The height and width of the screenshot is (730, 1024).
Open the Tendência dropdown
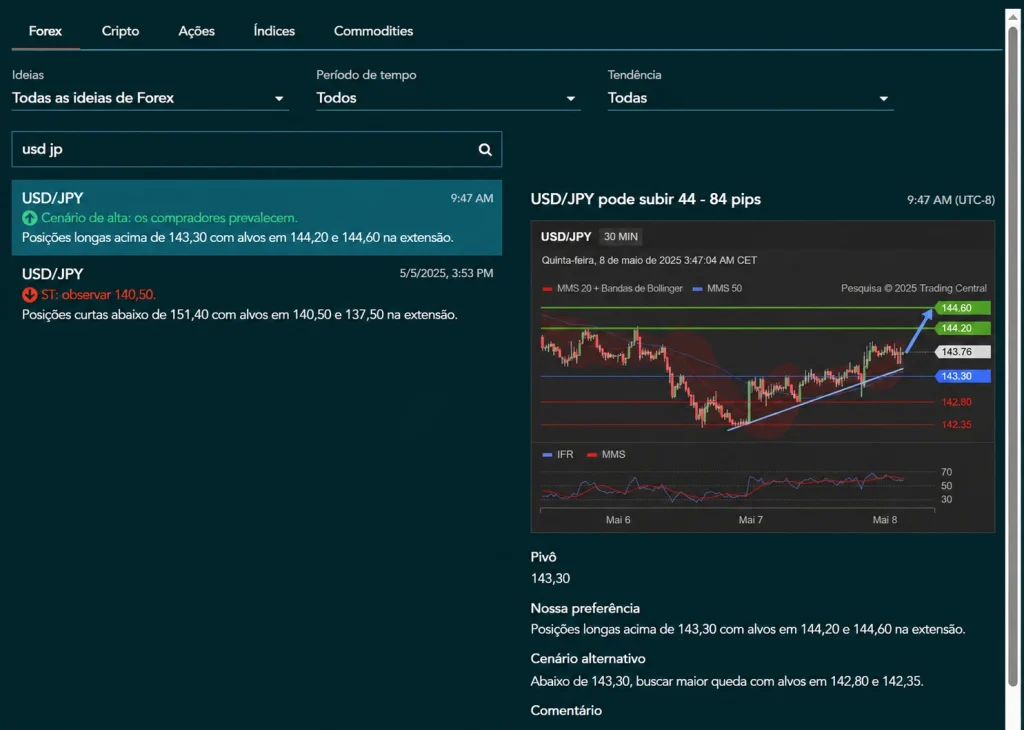click(750, 98)
